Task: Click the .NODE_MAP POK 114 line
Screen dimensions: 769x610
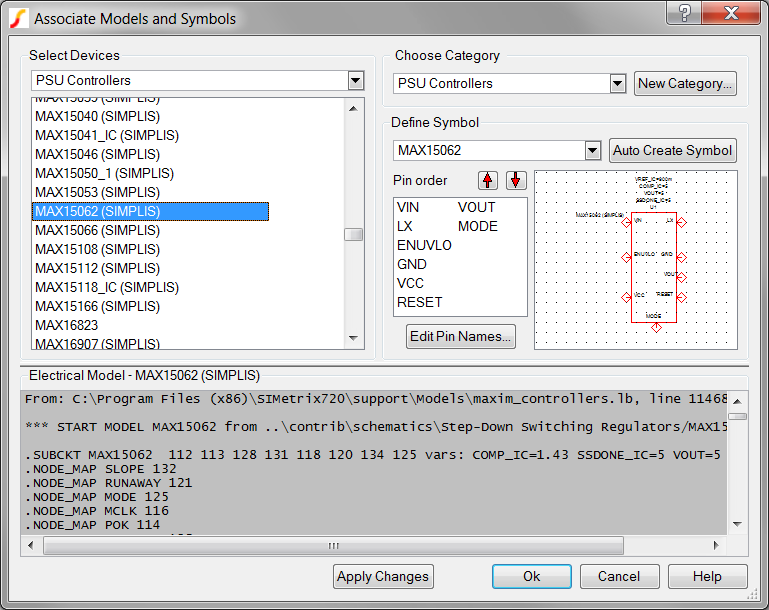Action: [92, 525]
